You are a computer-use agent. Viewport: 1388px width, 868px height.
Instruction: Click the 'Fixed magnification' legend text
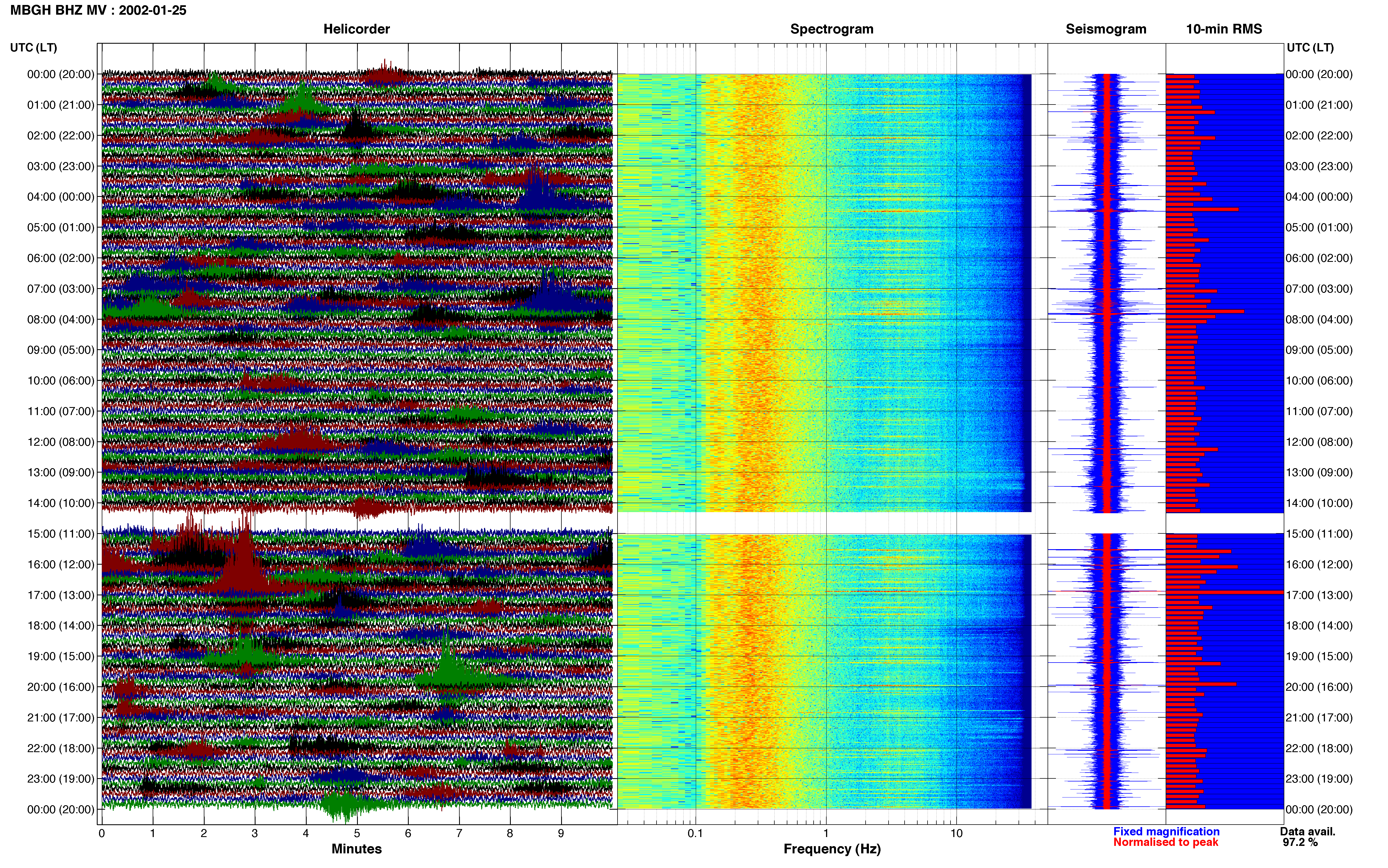pos(1166,832)
